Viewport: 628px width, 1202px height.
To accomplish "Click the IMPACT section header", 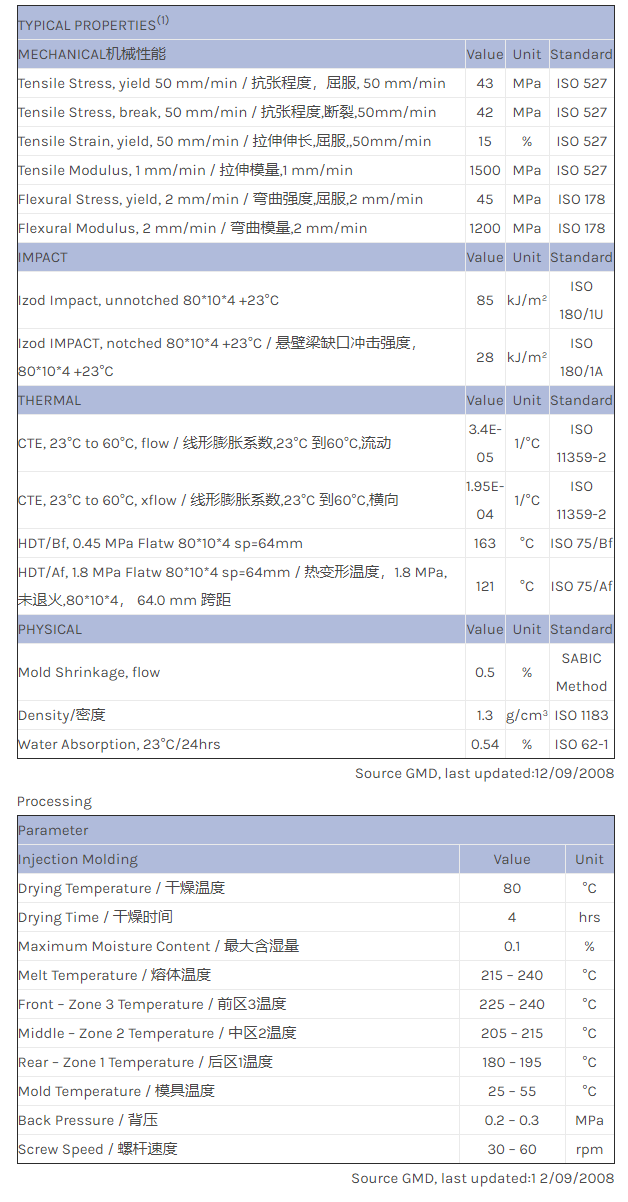I will [43, 257].
